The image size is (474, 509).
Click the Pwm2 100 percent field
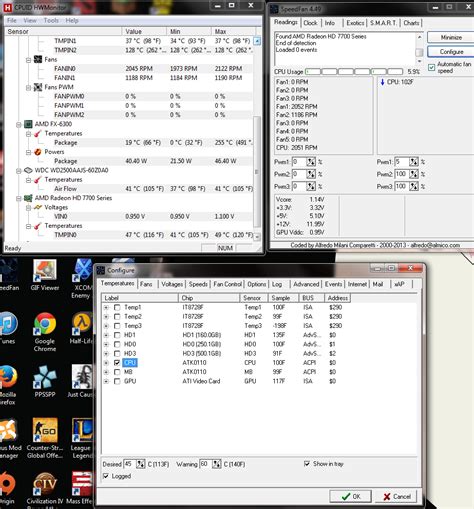coord(402,174)
